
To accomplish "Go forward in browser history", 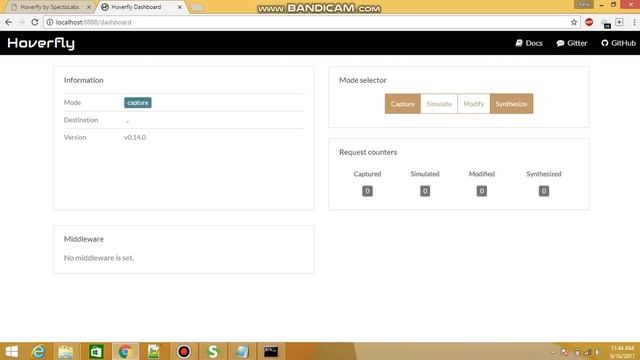I will pos(22,22).
